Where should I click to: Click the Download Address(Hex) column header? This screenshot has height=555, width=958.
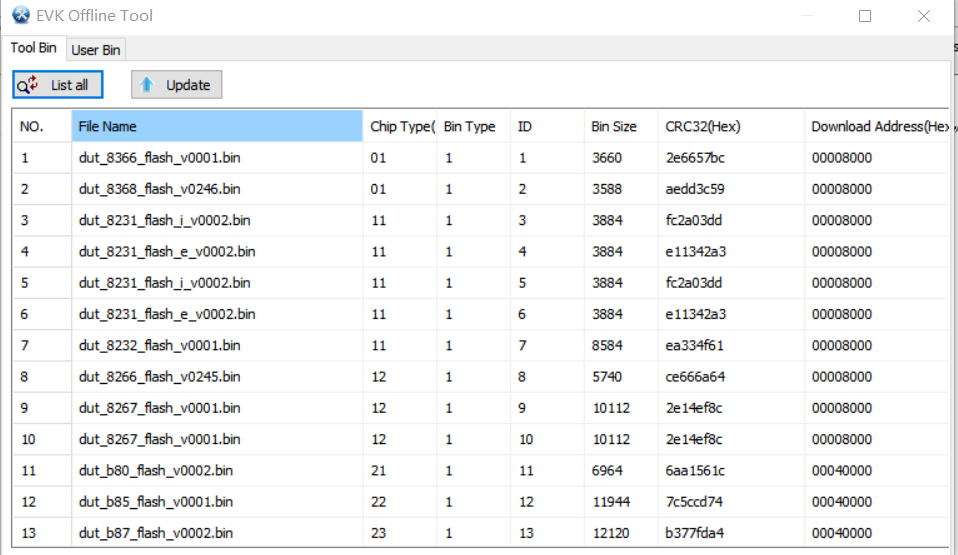(877, 127)
